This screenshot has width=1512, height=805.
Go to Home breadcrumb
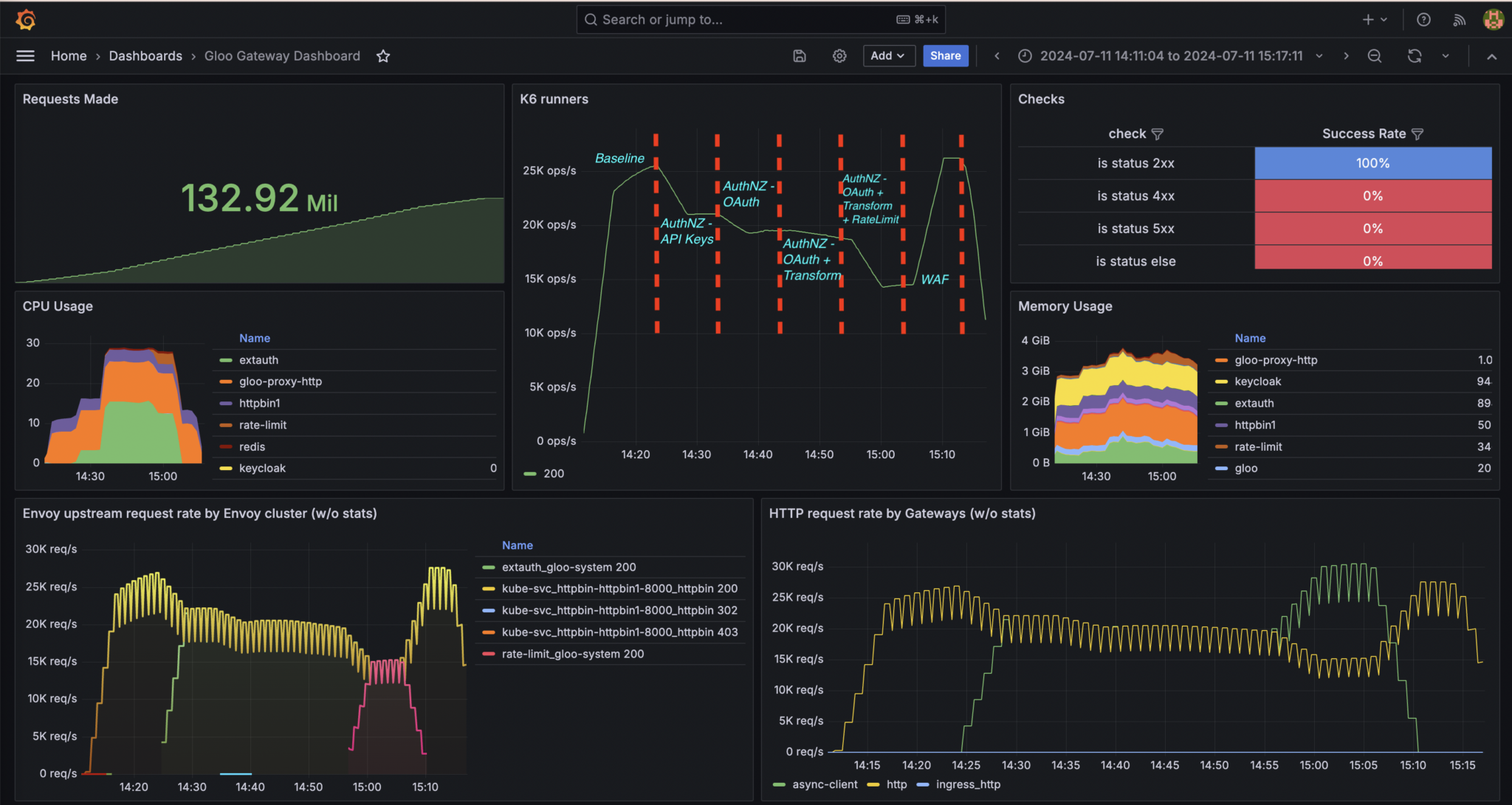(69, 56)
